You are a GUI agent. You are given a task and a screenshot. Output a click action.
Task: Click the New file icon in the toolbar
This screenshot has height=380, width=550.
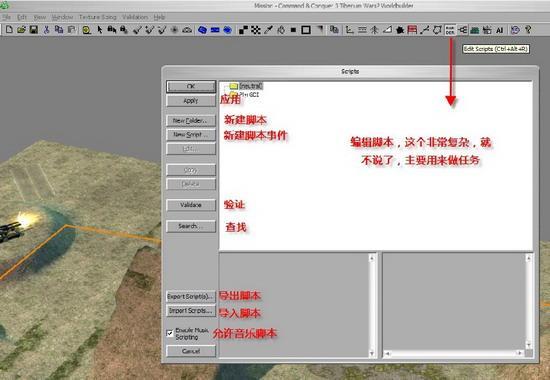coord(9,30)
